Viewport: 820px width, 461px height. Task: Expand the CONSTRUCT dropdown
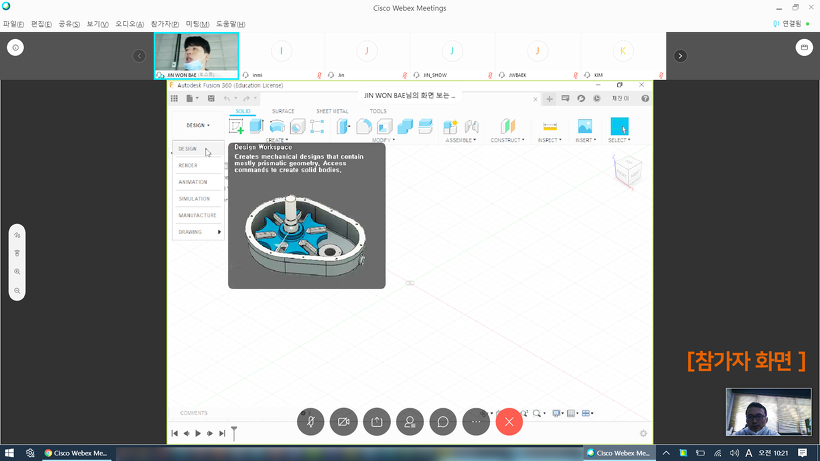pyautogui.click(x=507, y=140)
